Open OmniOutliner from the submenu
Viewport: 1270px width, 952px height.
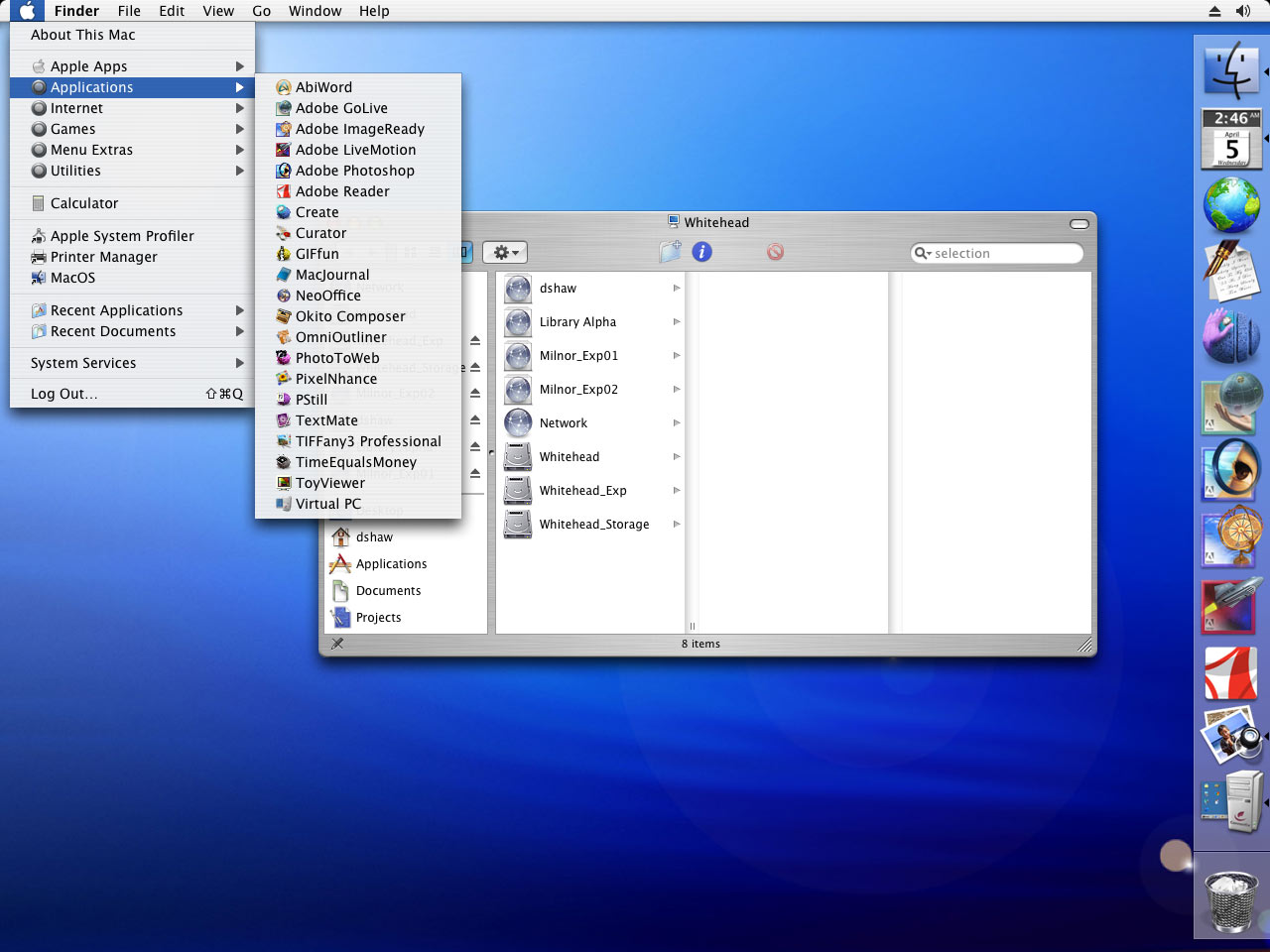(358, 337)
